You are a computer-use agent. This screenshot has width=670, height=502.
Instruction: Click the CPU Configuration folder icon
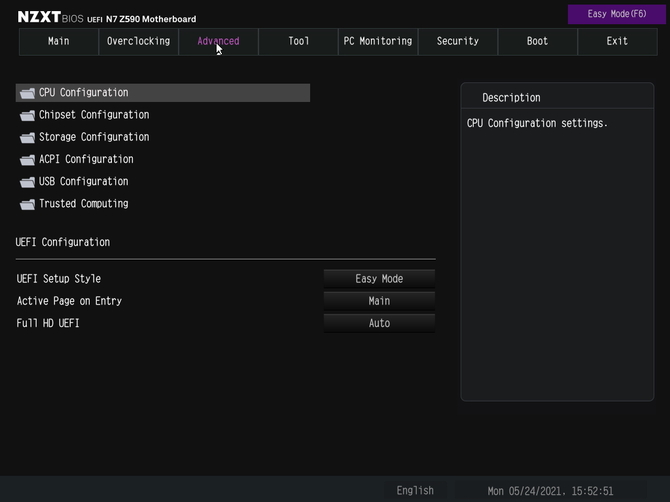(x=27, y=93)
